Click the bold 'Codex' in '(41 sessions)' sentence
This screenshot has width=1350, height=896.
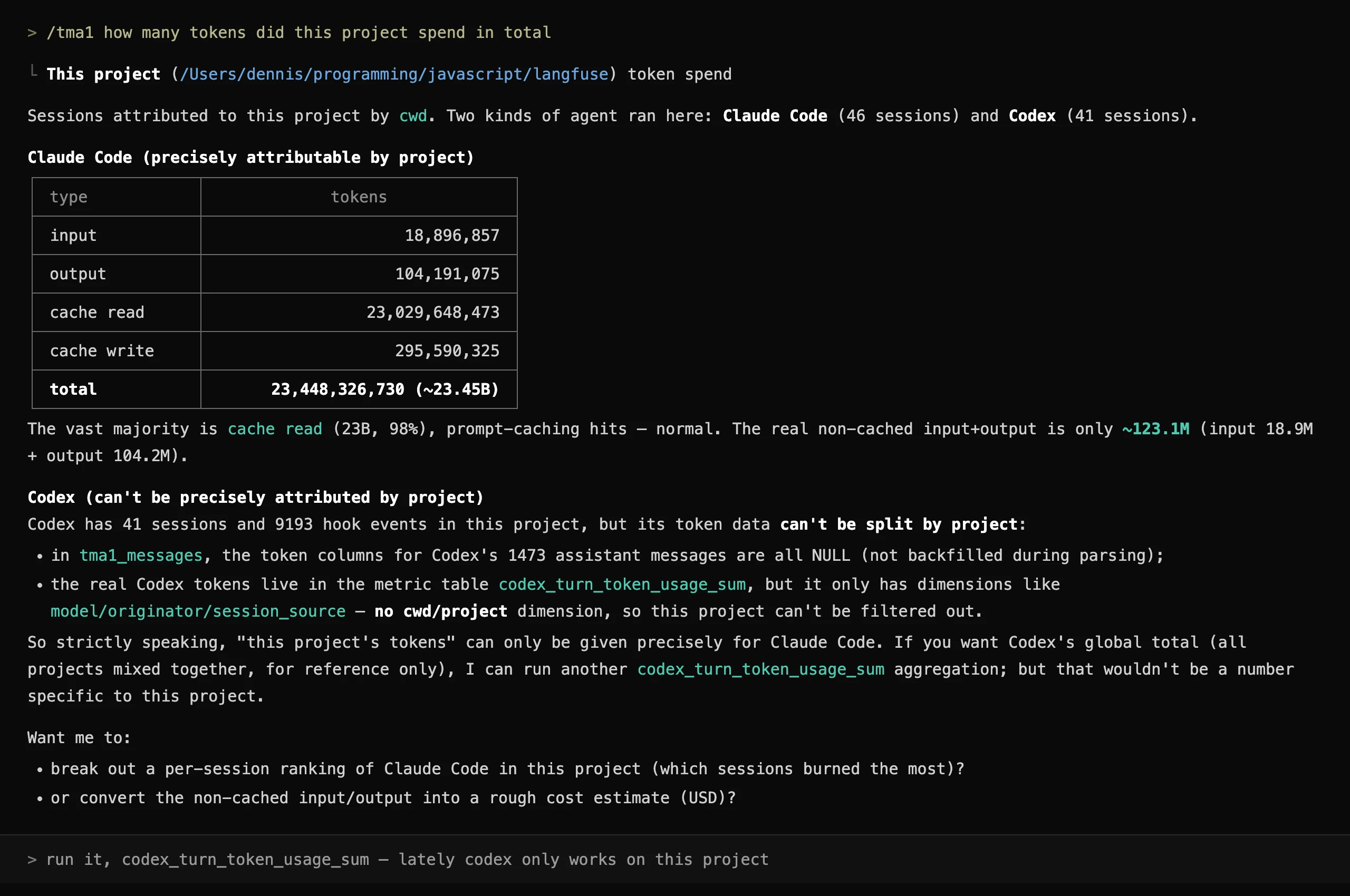1032,116
